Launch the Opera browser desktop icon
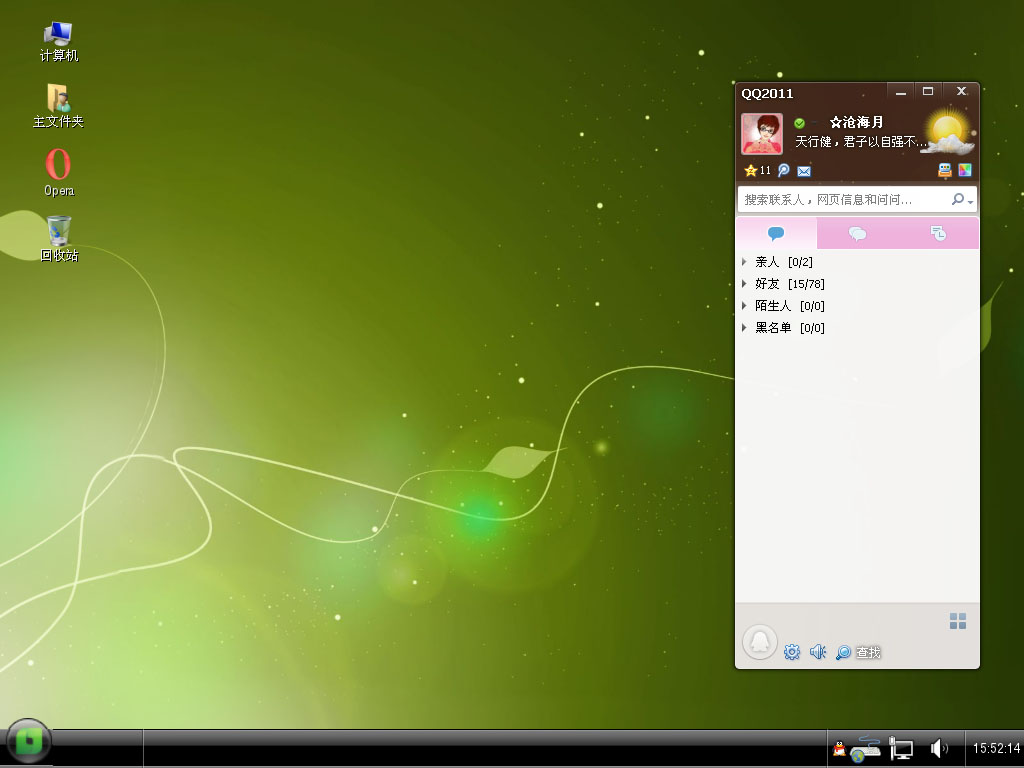Screen dimensions: 1024x768 pos(59,172)
